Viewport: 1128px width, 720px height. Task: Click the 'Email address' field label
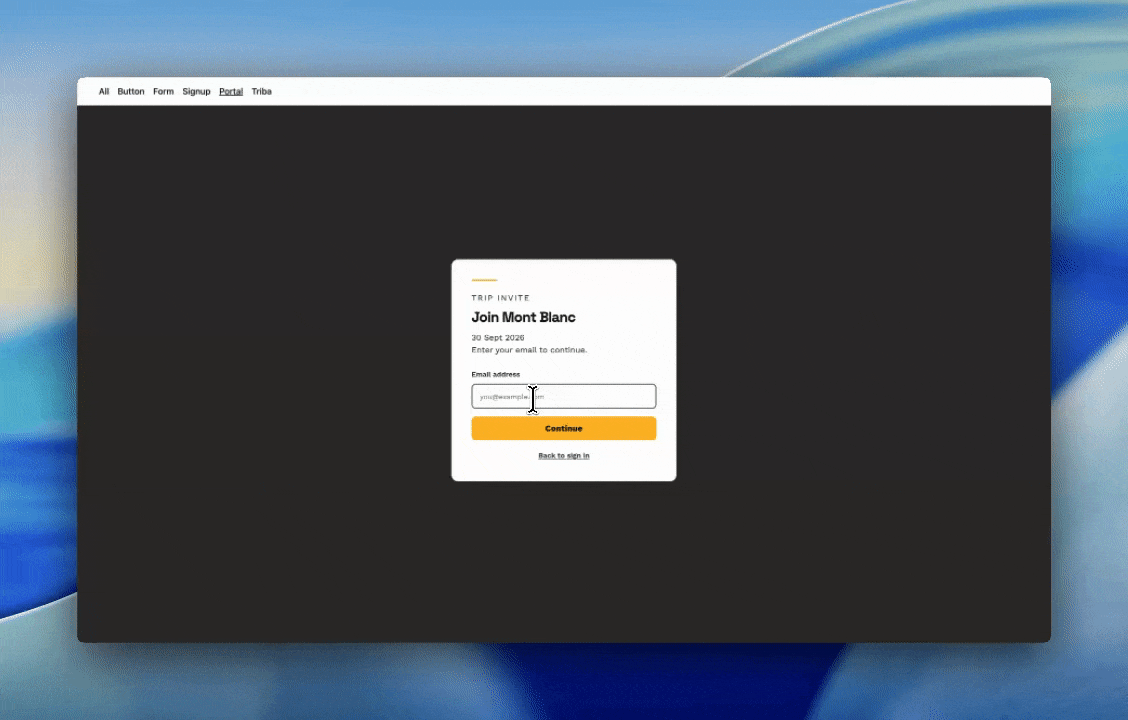click(496, 374)
